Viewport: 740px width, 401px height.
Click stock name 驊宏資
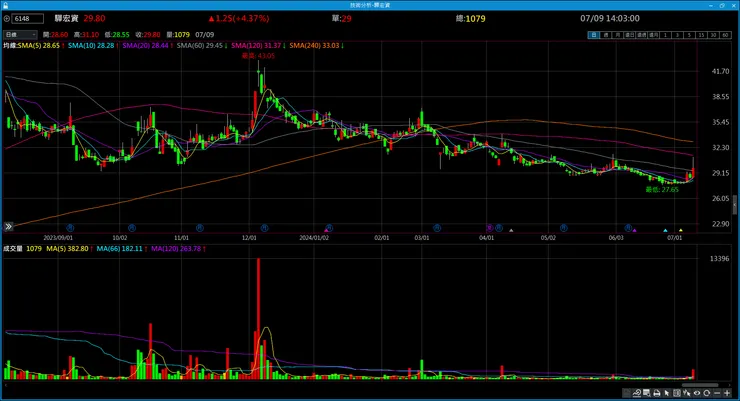click(x=66, y=18)
